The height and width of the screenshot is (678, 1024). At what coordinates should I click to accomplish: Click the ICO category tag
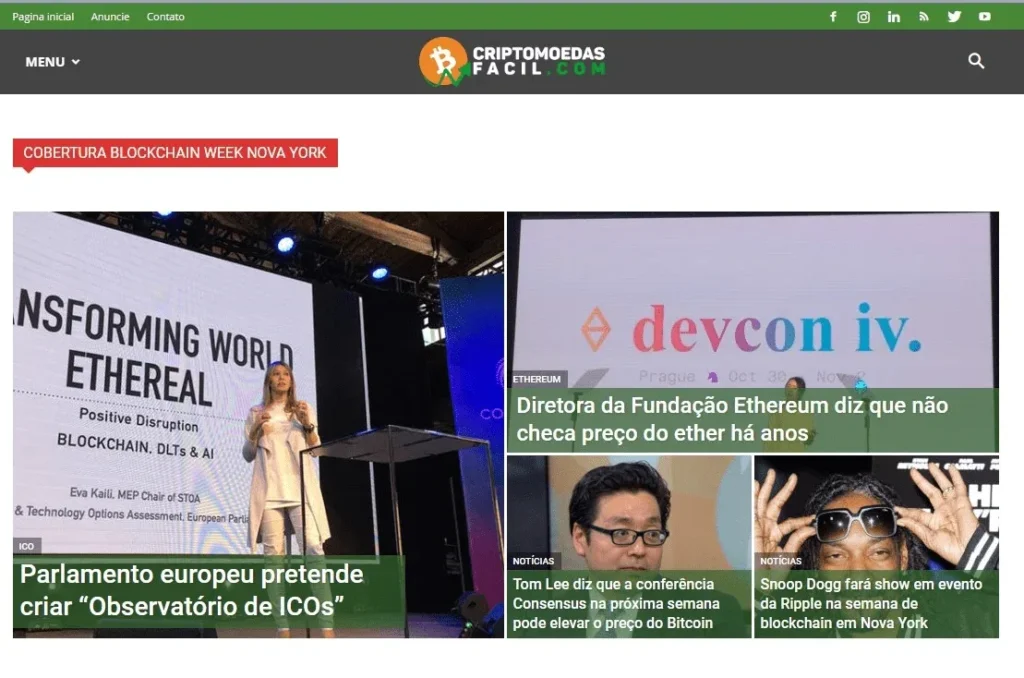point(27,546)
